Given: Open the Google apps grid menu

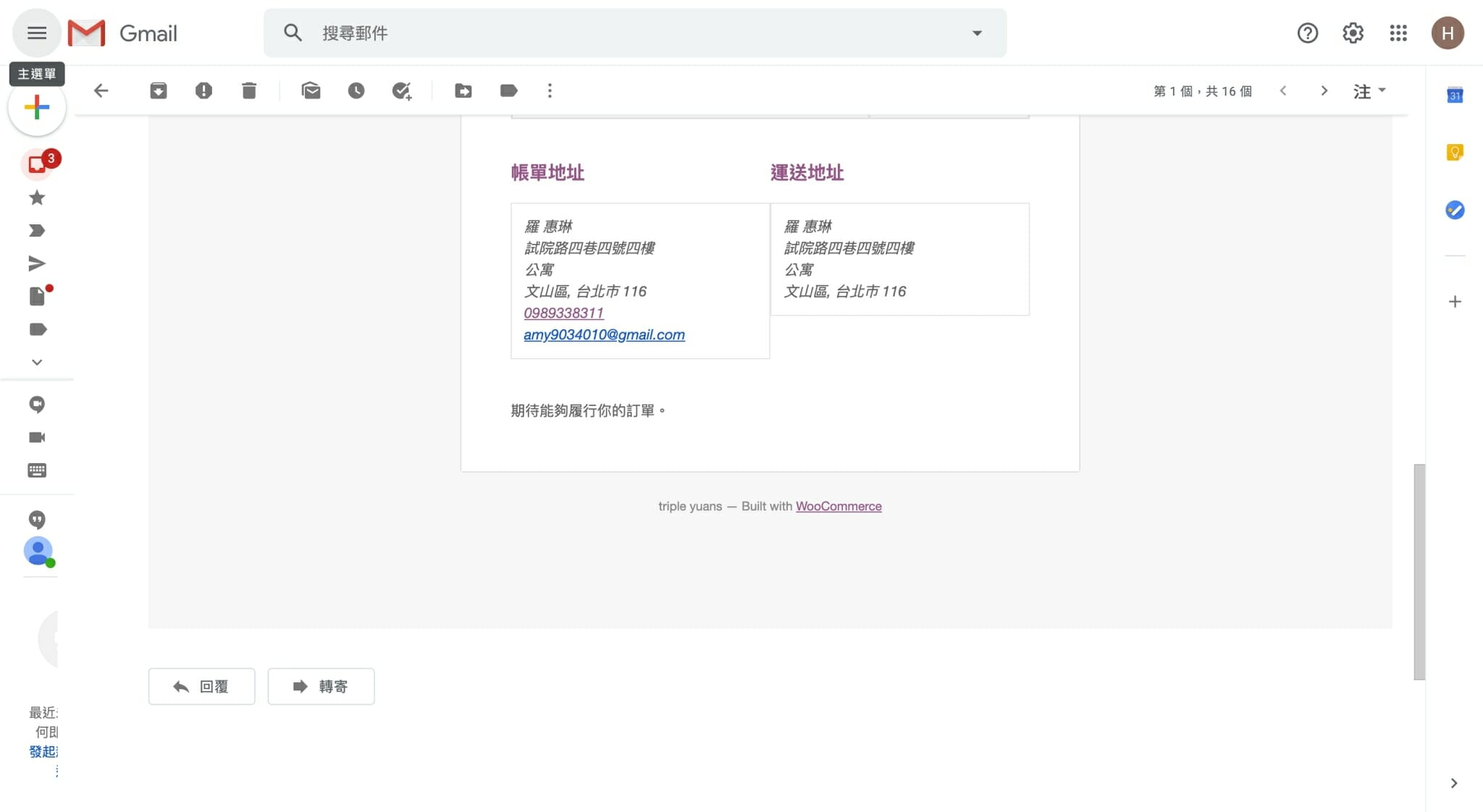Looking at the screenshot, I should [1398, 33].
